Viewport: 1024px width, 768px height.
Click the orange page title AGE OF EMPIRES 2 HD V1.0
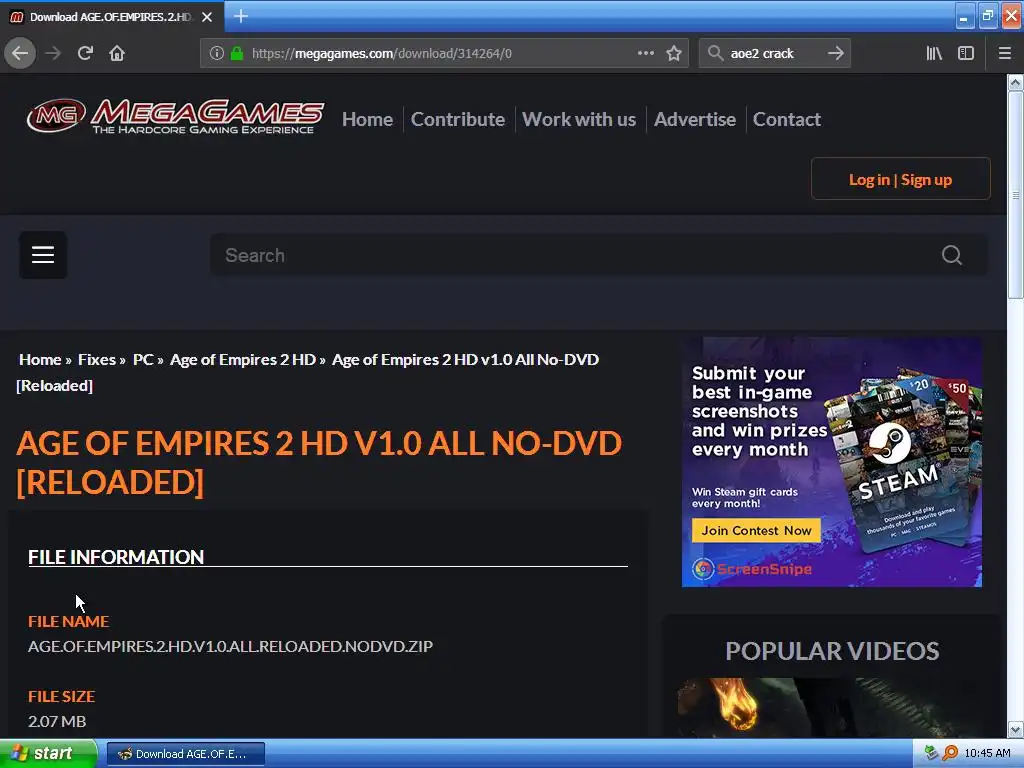[x=319, y=462]
